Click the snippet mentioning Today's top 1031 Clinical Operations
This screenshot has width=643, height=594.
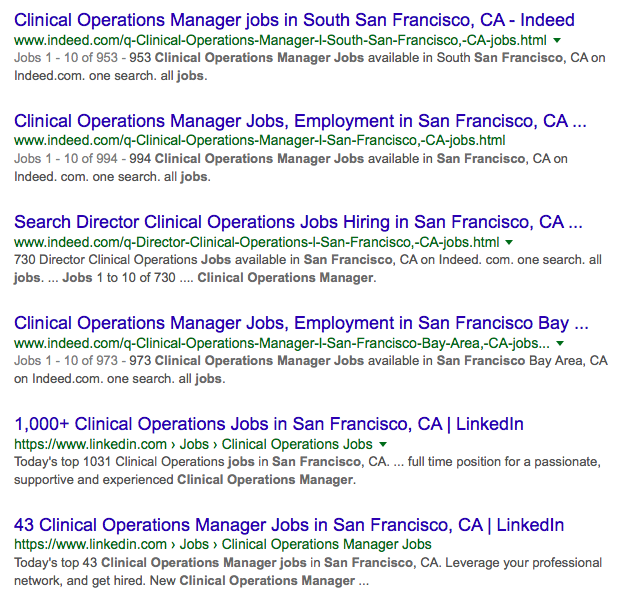[x=307, y=471]
